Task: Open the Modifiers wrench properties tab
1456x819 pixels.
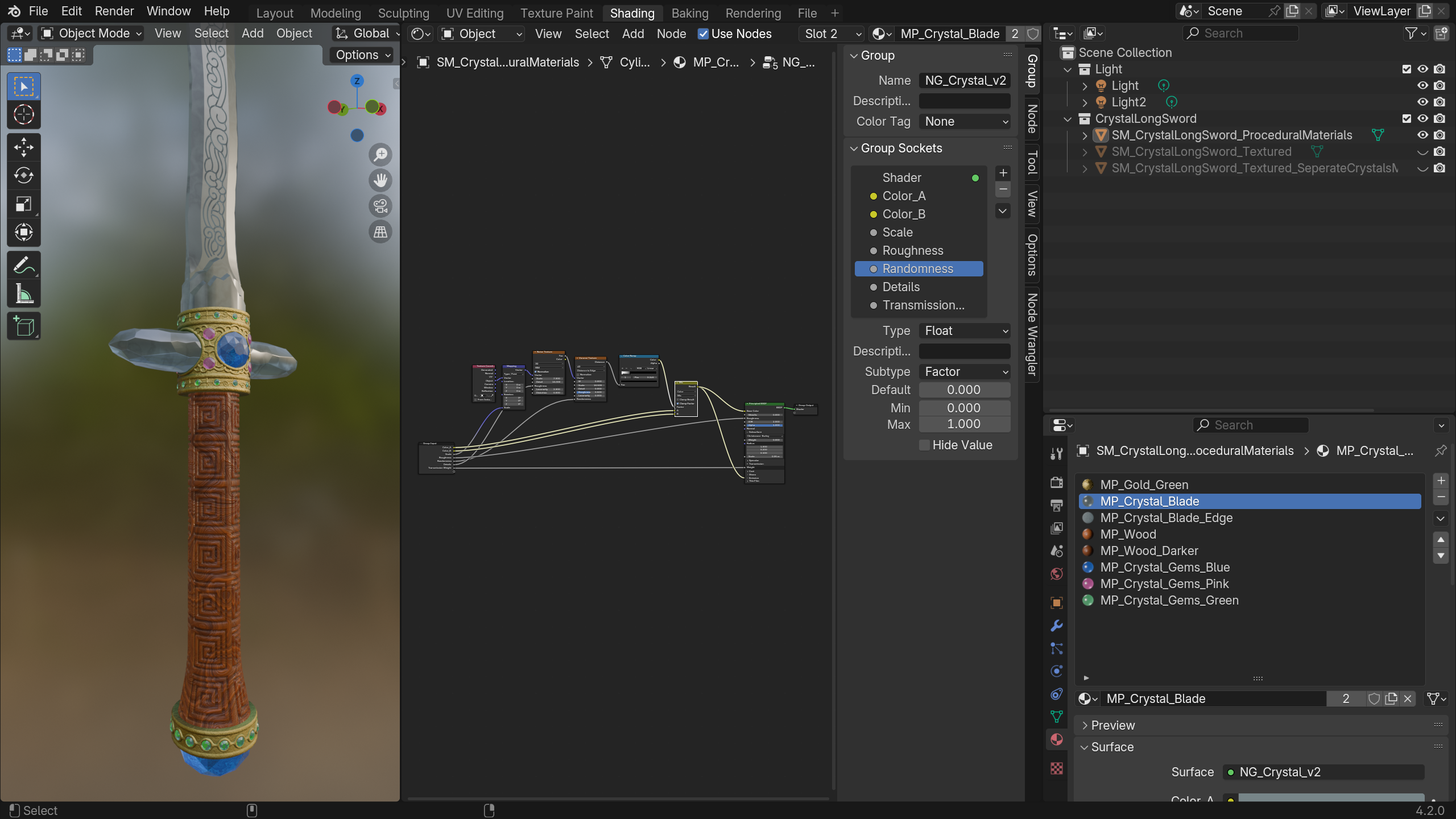Action: (x=1057, y=626)
